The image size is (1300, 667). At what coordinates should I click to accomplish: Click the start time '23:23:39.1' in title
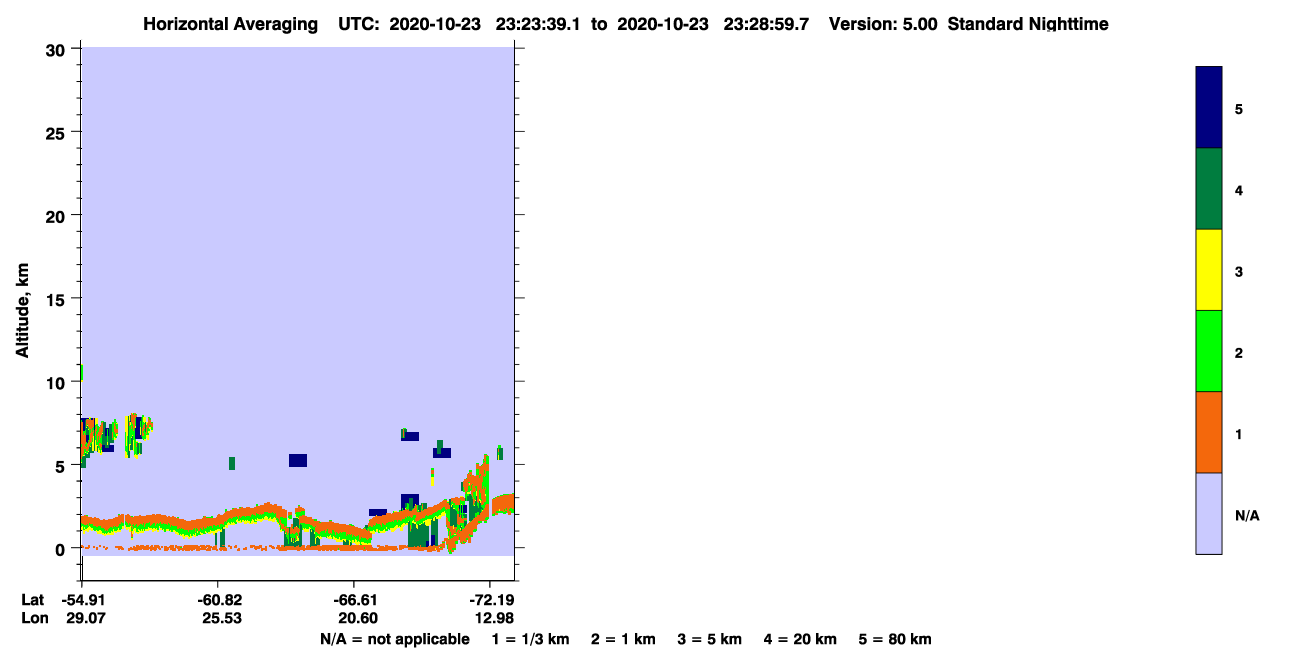click(x=539, y=24)
